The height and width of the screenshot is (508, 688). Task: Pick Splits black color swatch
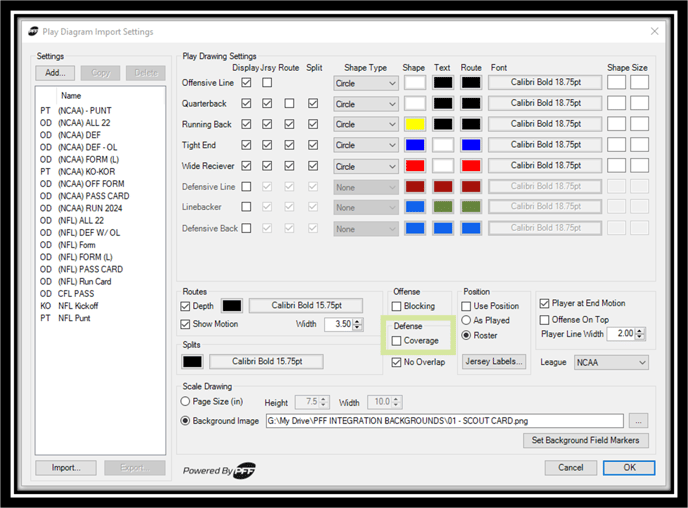pos(192,362)
